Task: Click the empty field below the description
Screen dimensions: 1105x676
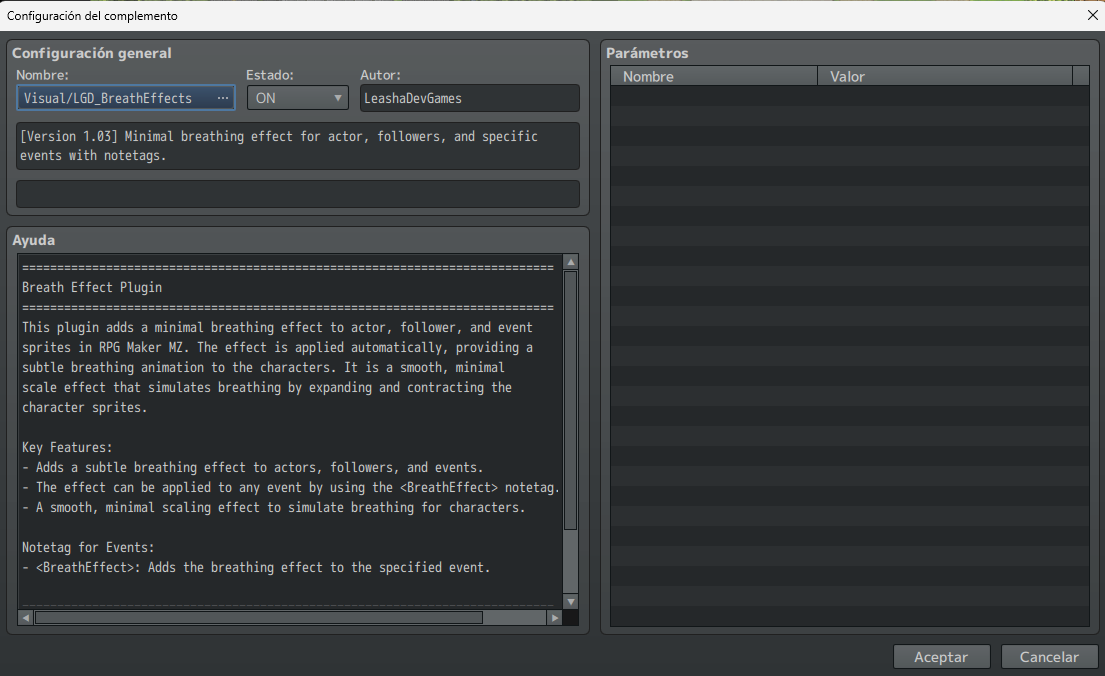Action: pos(297,194)
